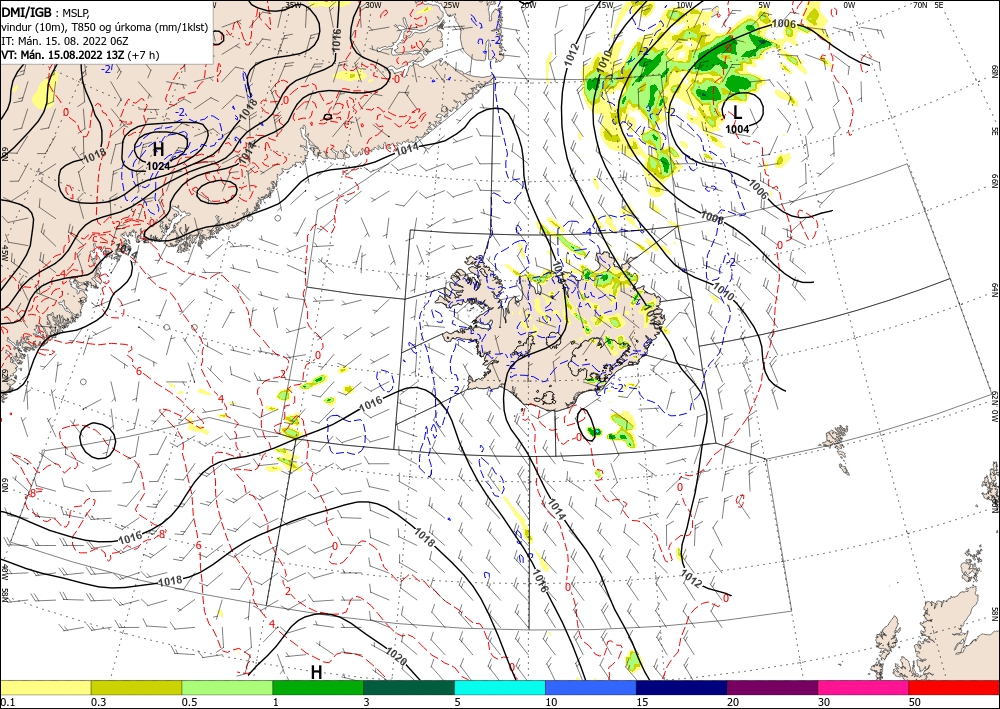The width and height of the screenshot is (1000, 709).
Task: Click the 35W longitude label
Action: click(x=293, y=4)
